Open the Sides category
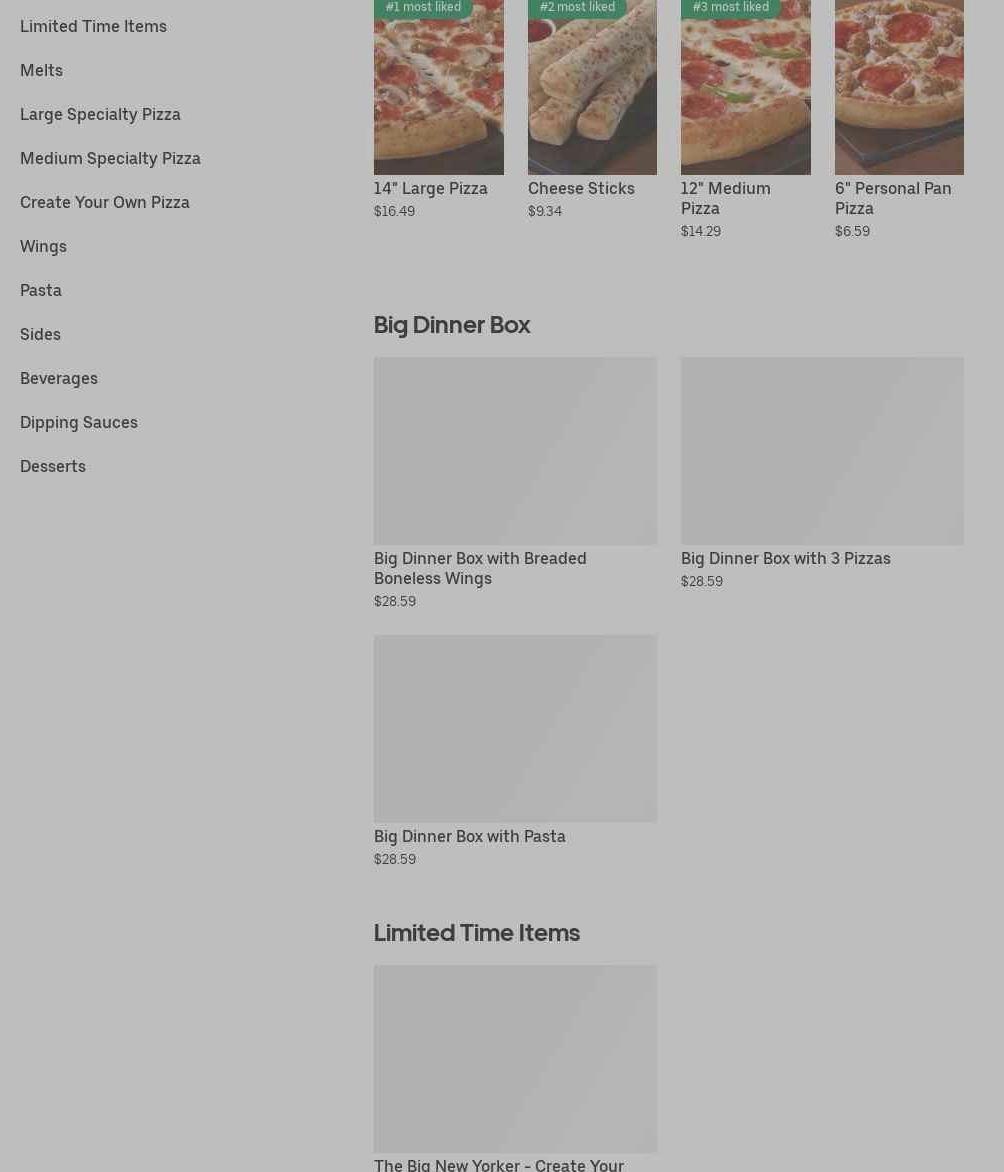Image resolution: width=1004 pixels, height=1172 pixels. (40, 334)
